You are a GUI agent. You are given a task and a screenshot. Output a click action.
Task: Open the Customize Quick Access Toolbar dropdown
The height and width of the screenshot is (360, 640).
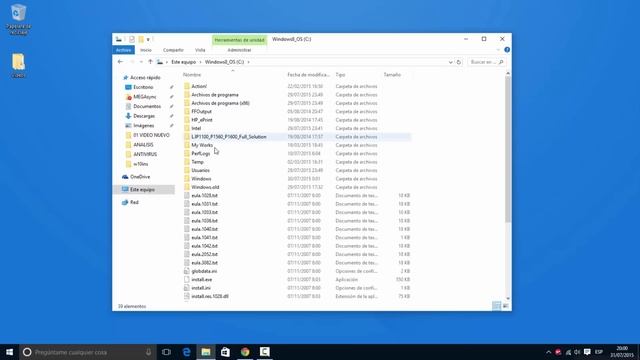click(148, 40)
